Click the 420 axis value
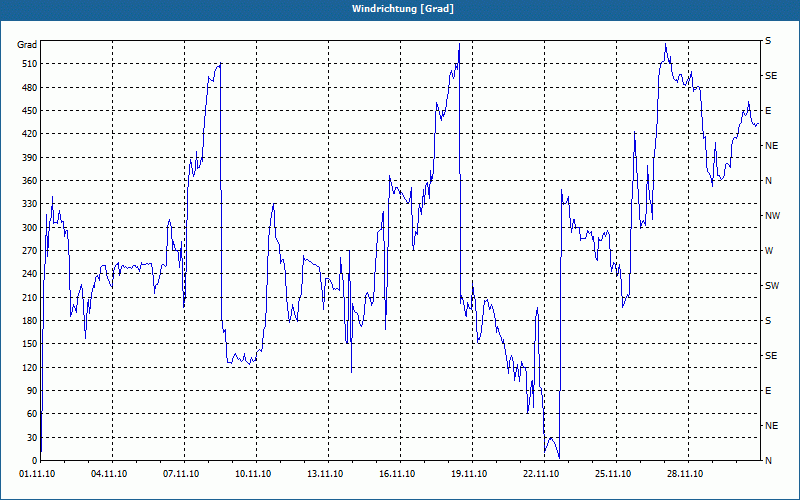The image size is (800, 500). (31, 134)
